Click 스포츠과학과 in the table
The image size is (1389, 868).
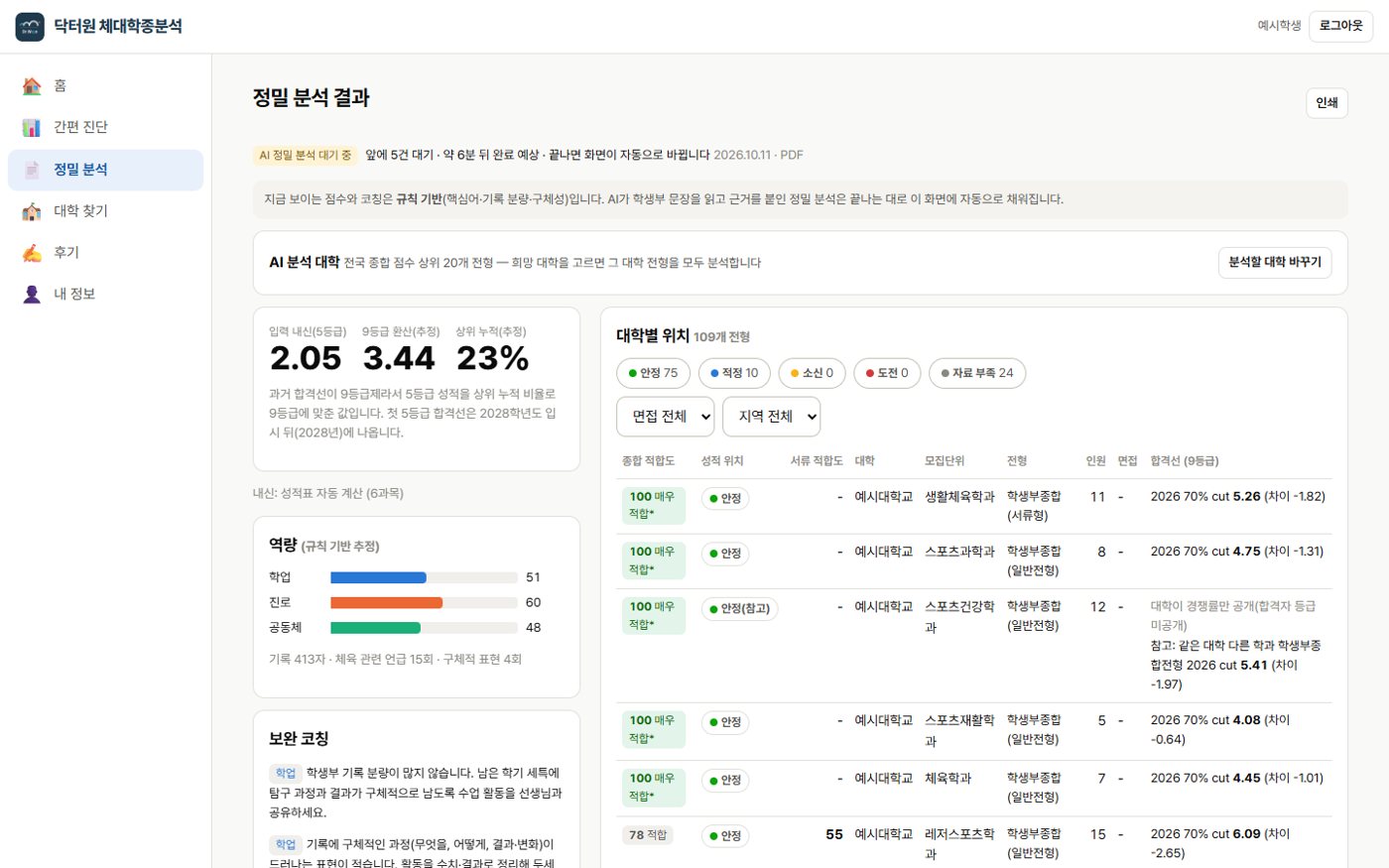pyautogui.click(x=959, y=552)
